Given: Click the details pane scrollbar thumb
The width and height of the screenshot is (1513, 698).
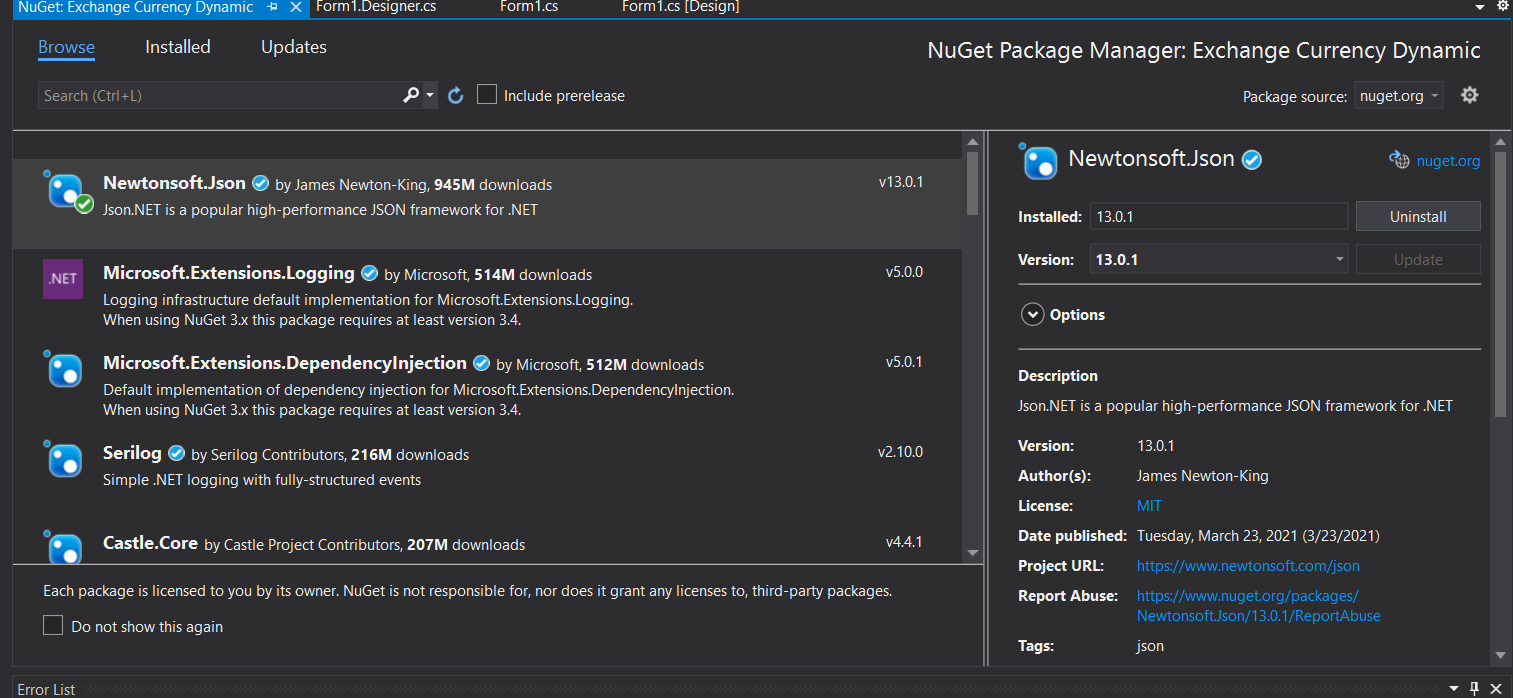Looking at the screenshot, I should point(1500,284).
